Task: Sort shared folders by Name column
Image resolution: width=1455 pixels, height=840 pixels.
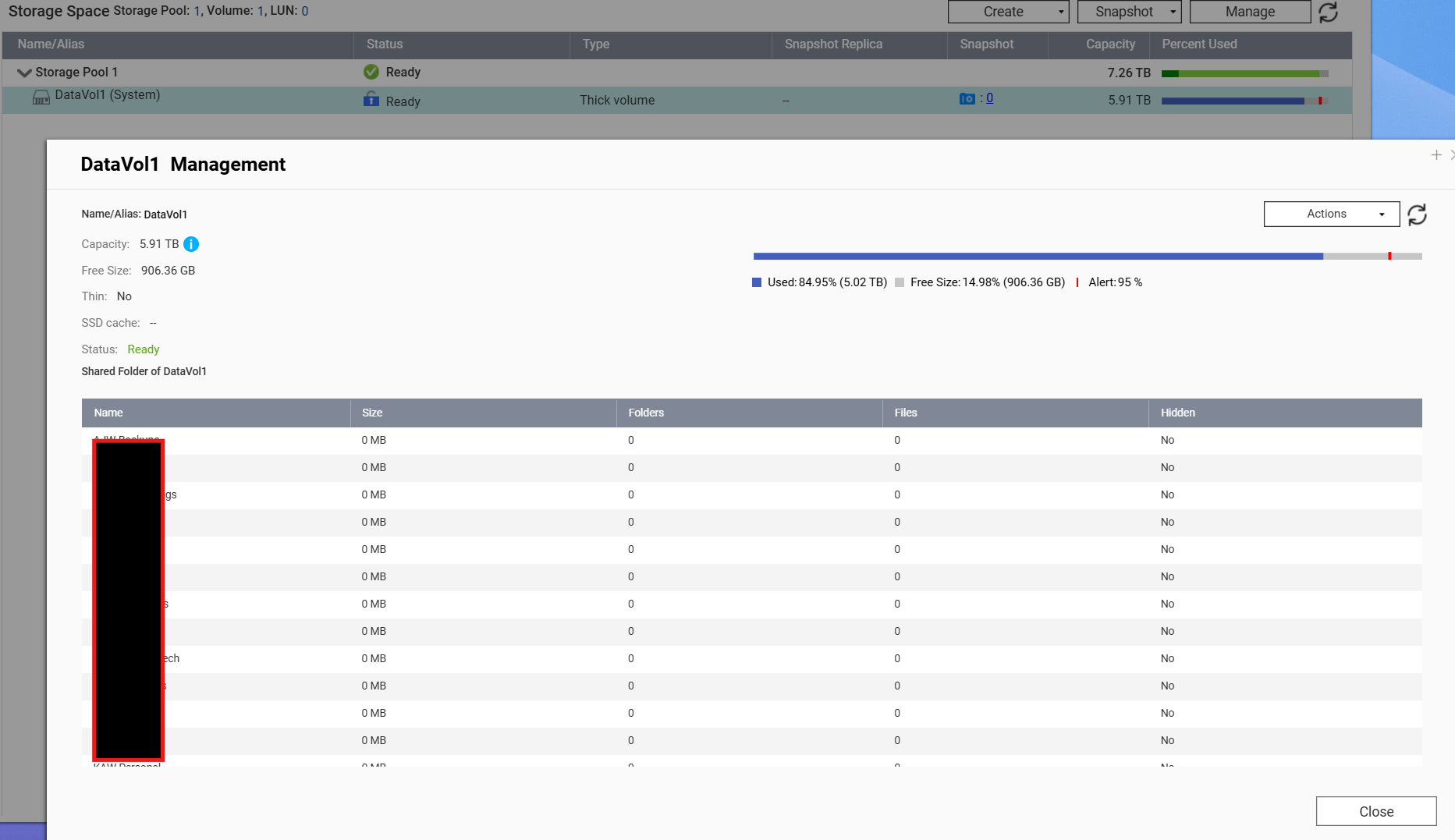Action: pos(216,413)
